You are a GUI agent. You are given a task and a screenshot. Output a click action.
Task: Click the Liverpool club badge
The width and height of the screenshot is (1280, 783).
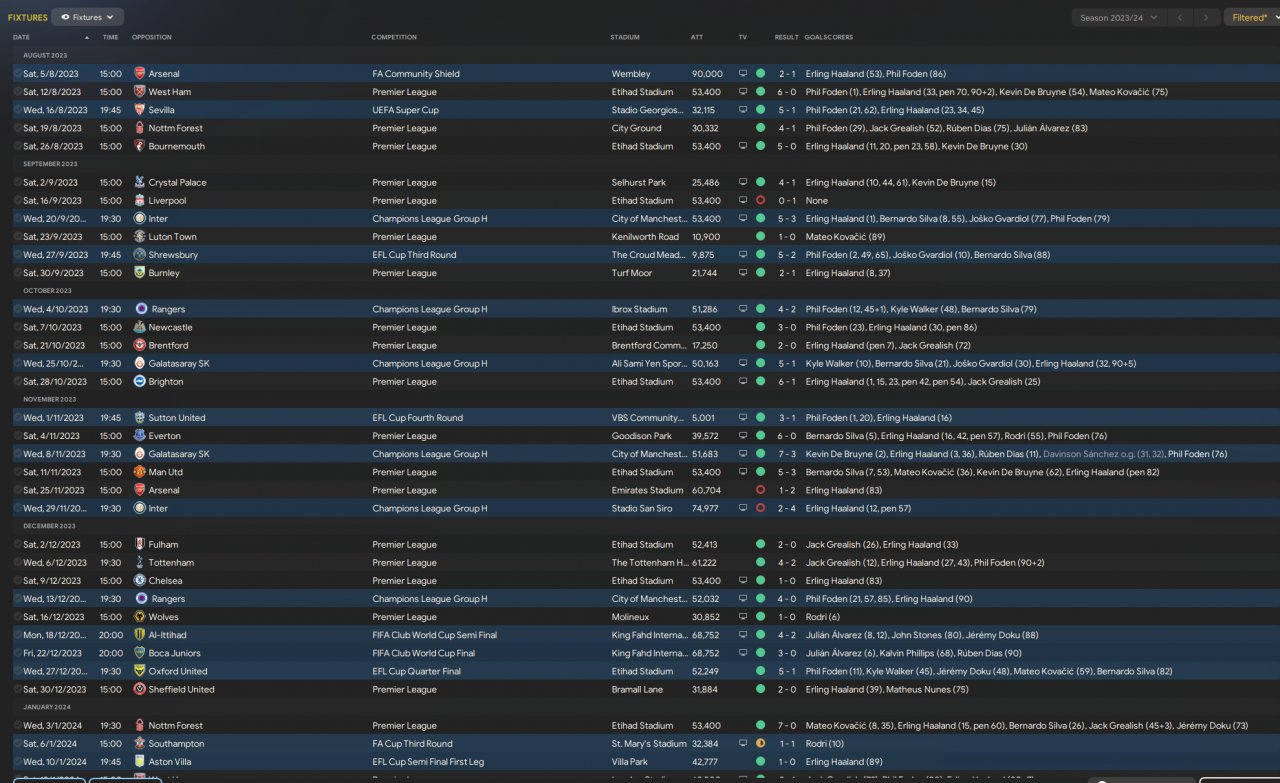(x=139, y=201)
